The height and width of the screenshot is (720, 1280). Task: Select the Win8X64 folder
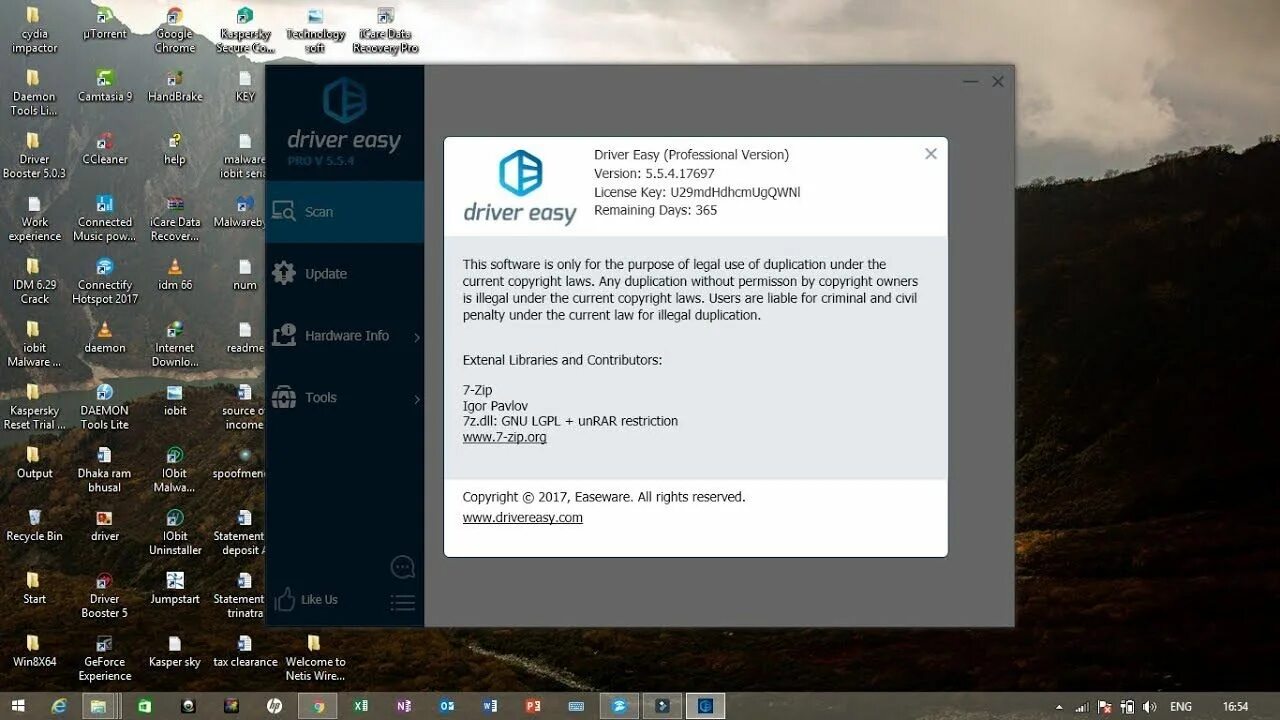(34, 651)
